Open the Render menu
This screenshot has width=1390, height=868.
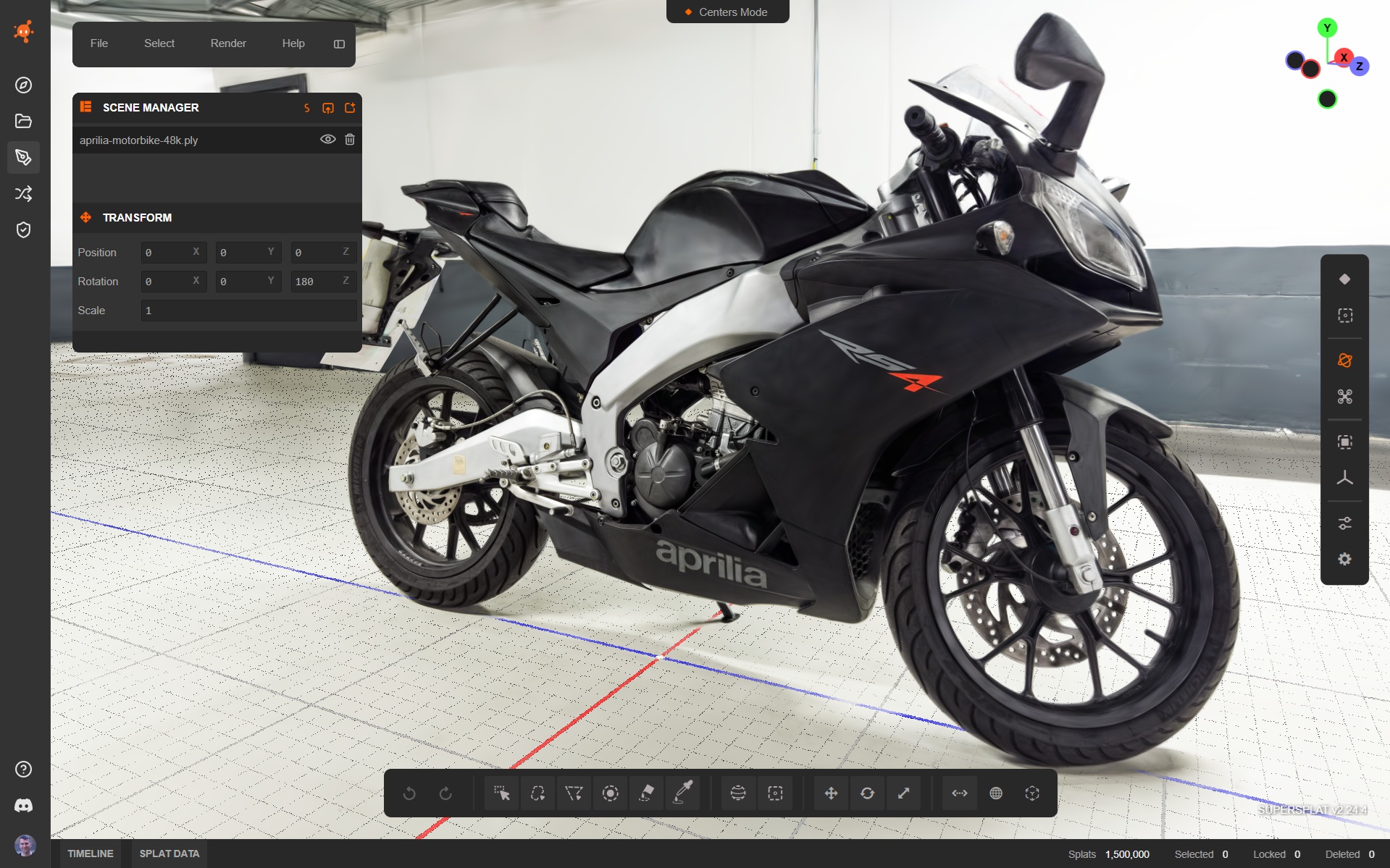coord(228,43)
